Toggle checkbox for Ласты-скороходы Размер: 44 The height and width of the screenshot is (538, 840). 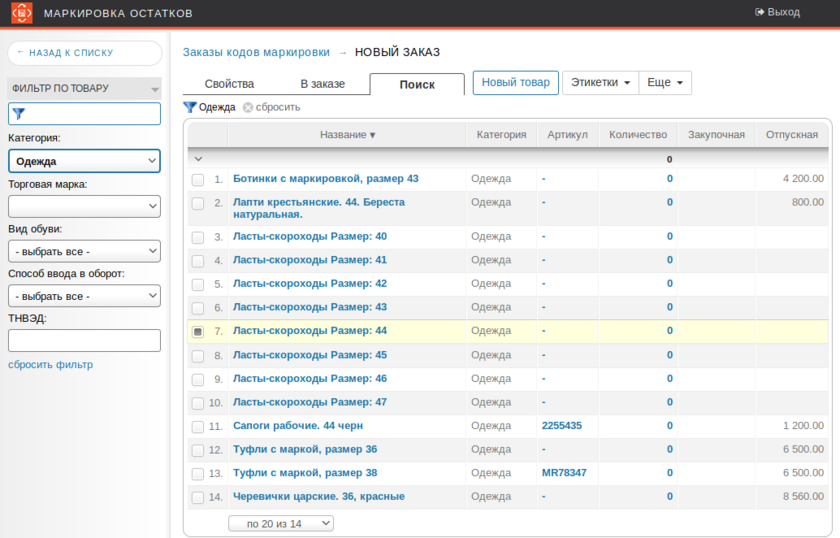tap(198, 331)
